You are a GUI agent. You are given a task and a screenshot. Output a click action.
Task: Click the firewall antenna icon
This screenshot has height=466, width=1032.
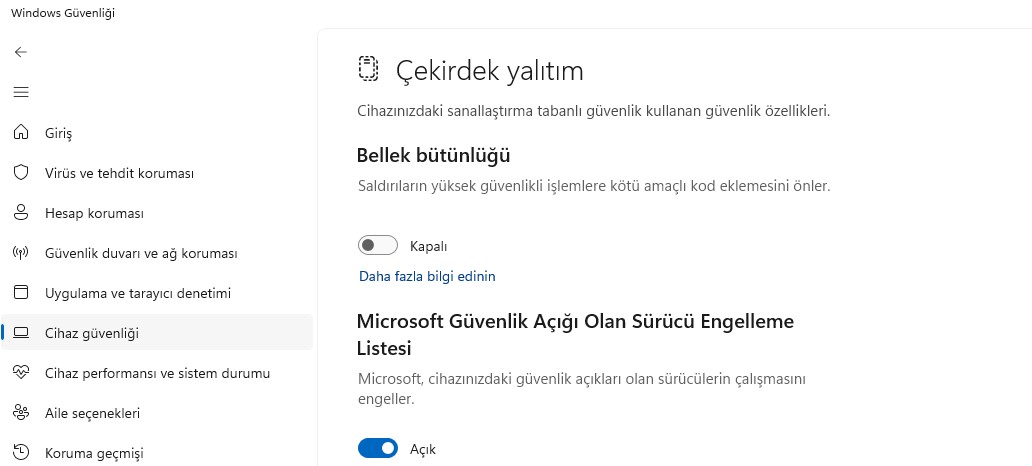pos(21,253)
